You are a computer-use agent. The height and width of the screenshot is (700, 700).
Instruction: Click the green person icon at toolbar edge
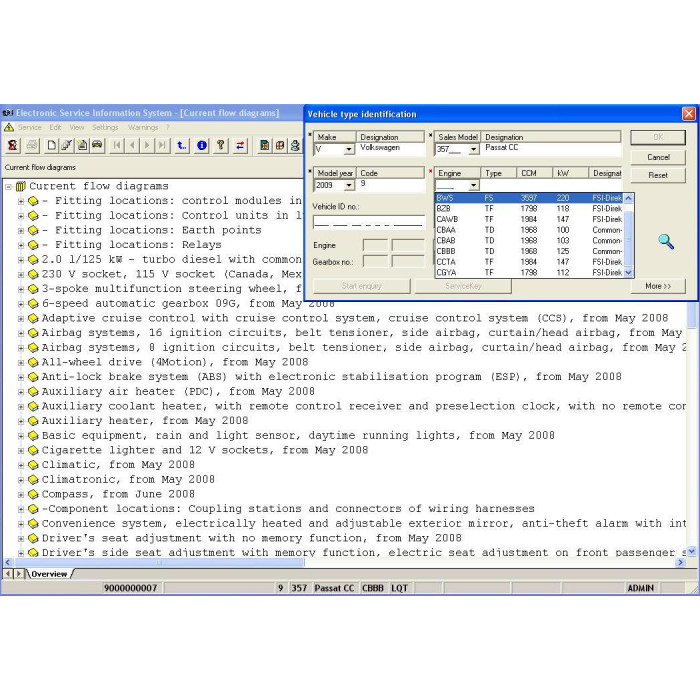coord(295,146)
